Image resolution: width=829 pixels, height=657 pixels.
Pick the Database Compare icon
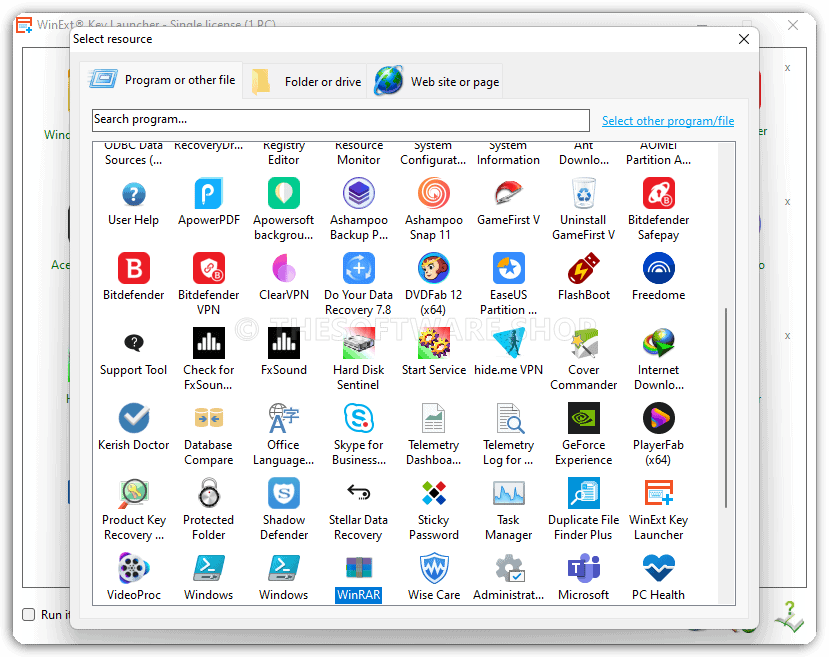click(x=209, y=418)
